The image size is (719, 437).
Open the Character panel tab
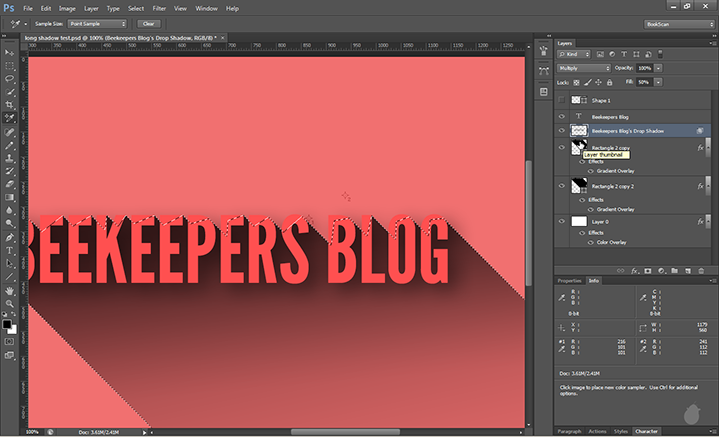(647, 431)
